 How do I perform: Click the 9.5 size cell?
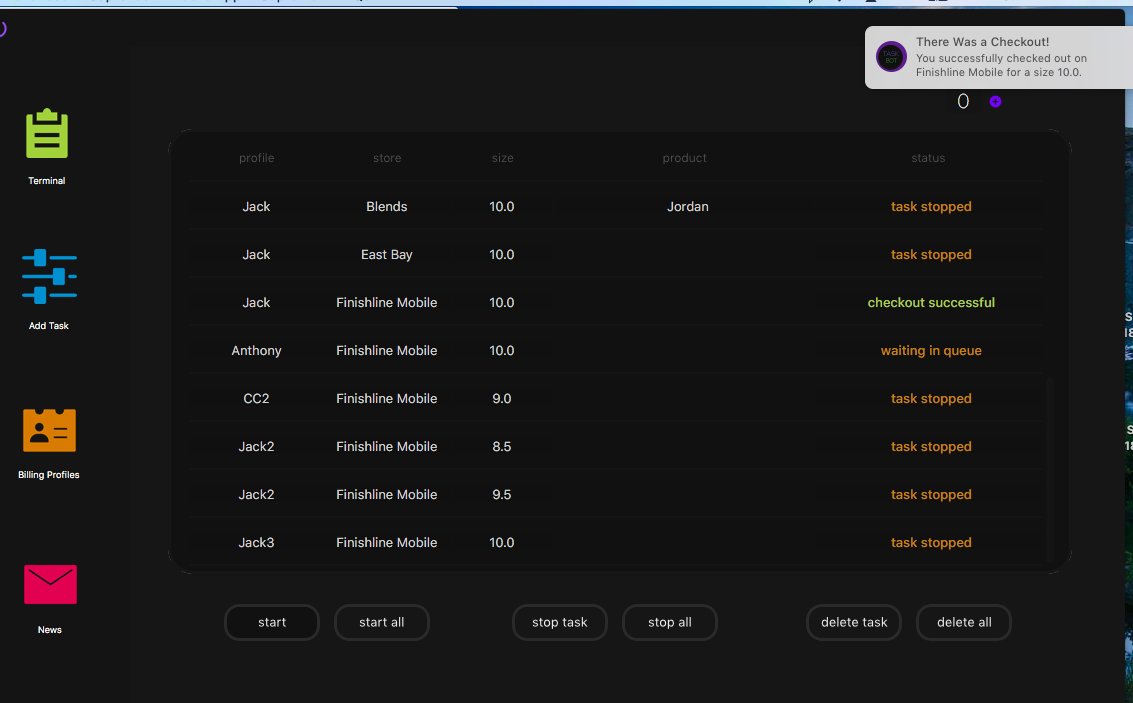pyautogui.click(x=501, y=495)
